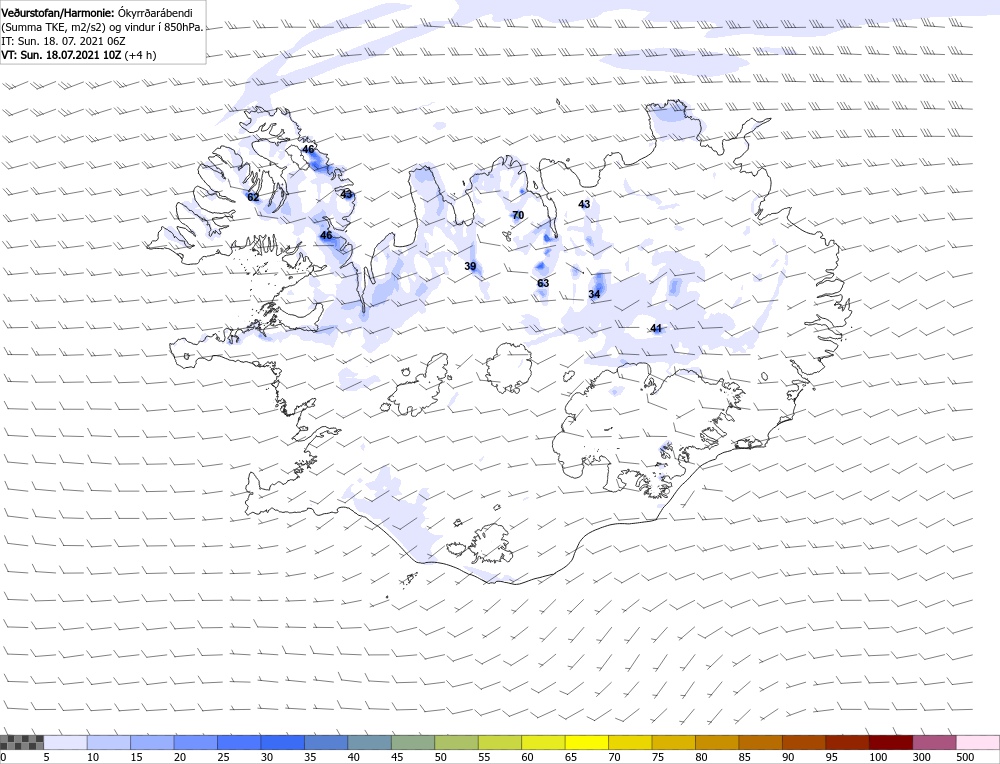
Task: Click the Veðurstofan/Harmonie title text
Action: pos(58,13)
